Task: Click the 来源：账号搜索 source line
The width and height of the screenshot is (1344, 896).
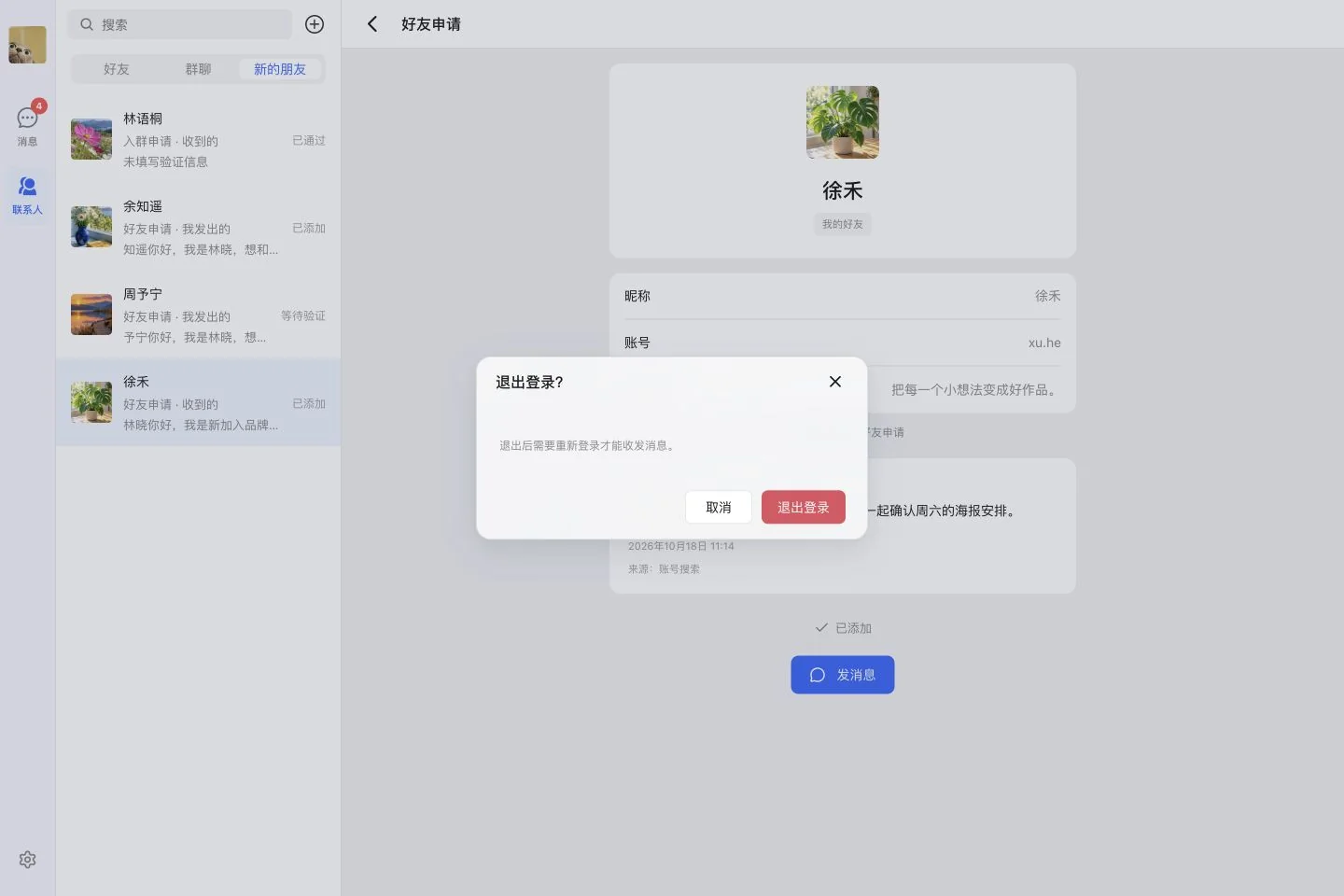Action: pyautogui.click(x=664, y=569)
